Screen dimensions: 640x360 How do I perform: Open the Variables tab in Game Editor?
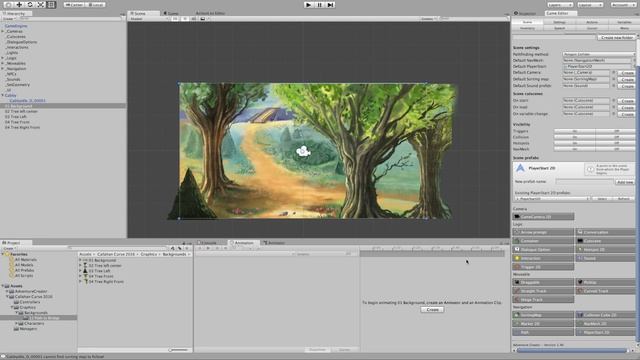624,22
